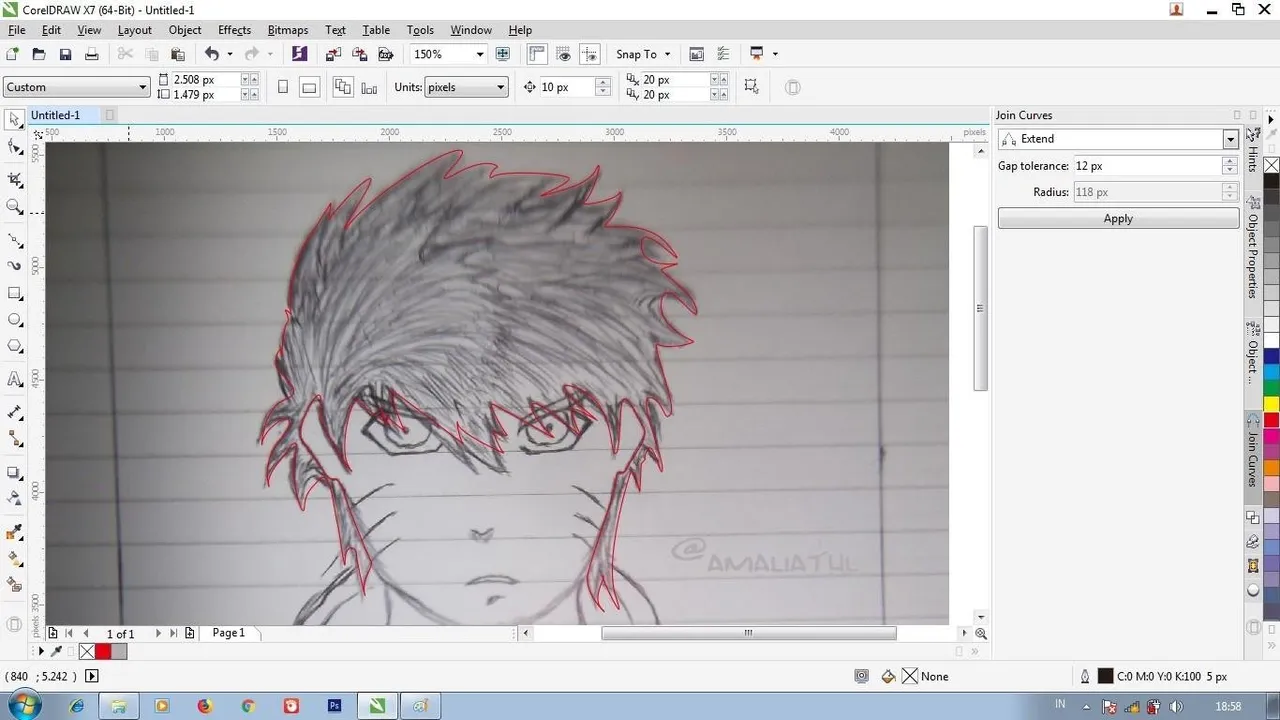The image size is (1280, 720).
Task: Select the Parallel Dimension tool
Action: (14, 412)
